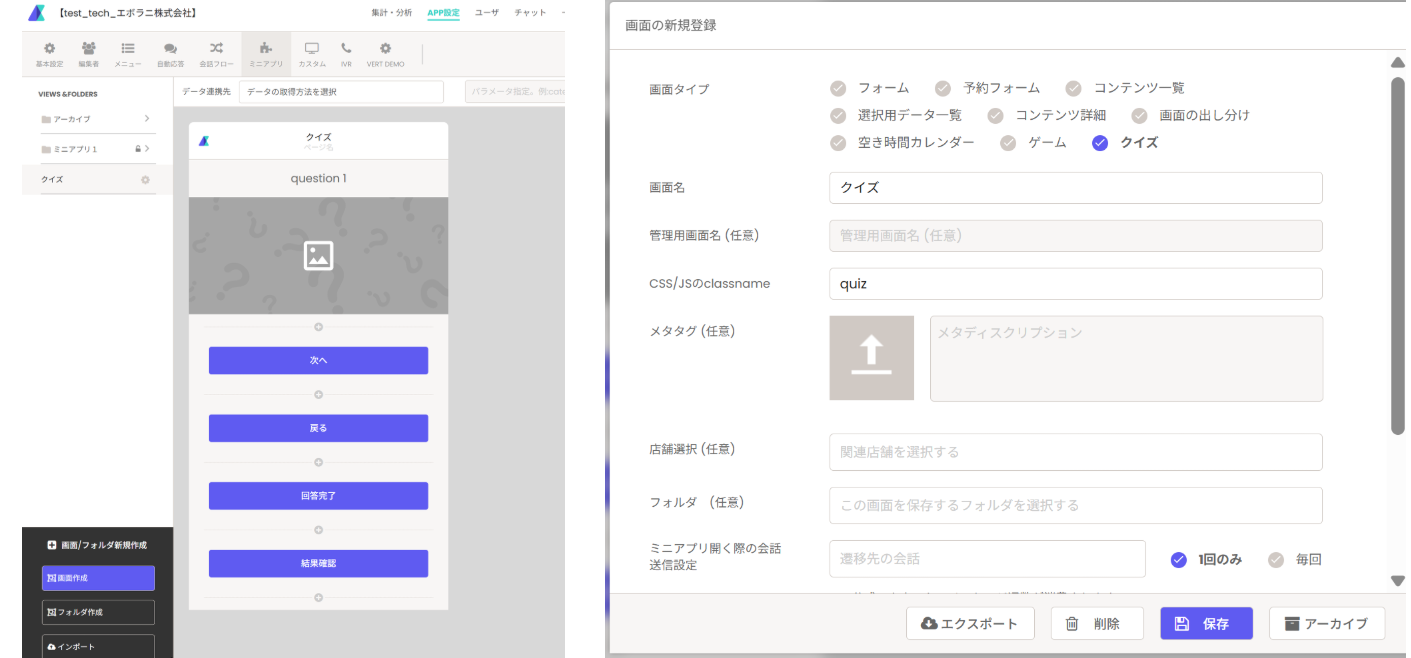Click the IVR phone icon
This screenshot has width=1411, height=658.
tap(346, 48)
